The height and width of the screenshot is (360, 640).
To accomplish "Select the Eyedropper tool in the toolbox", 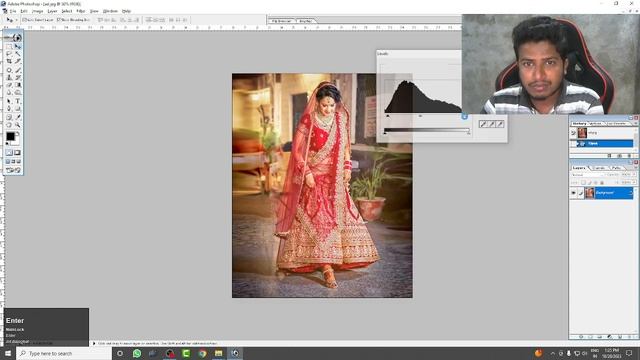I will tap(18, 117).
